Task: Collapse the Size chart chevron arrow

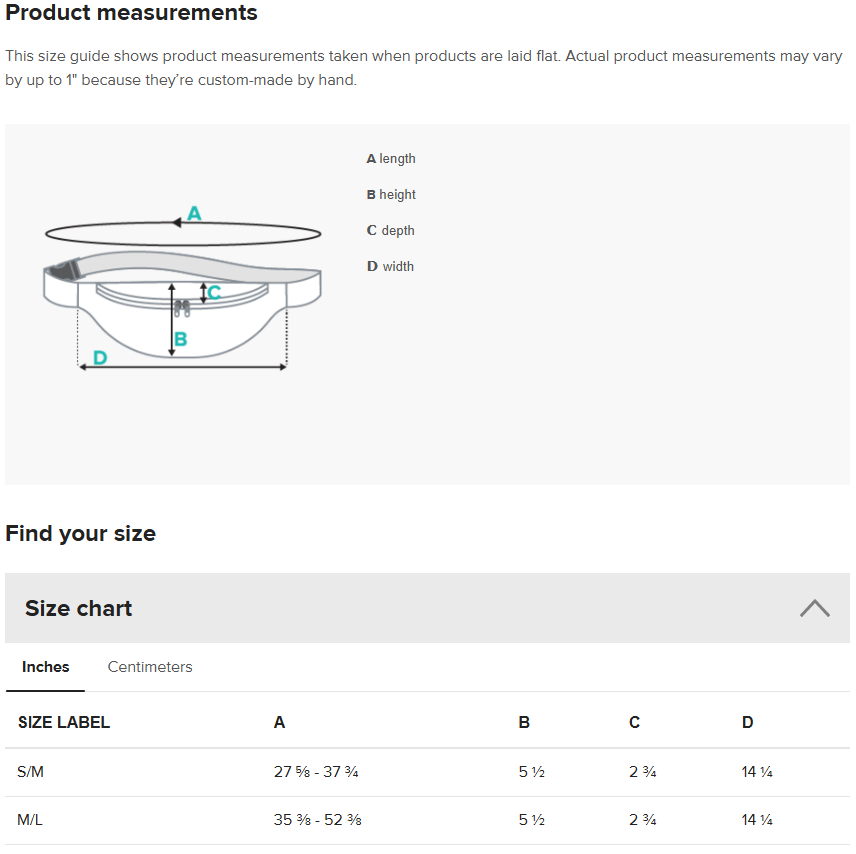Action: coord(814,608)
